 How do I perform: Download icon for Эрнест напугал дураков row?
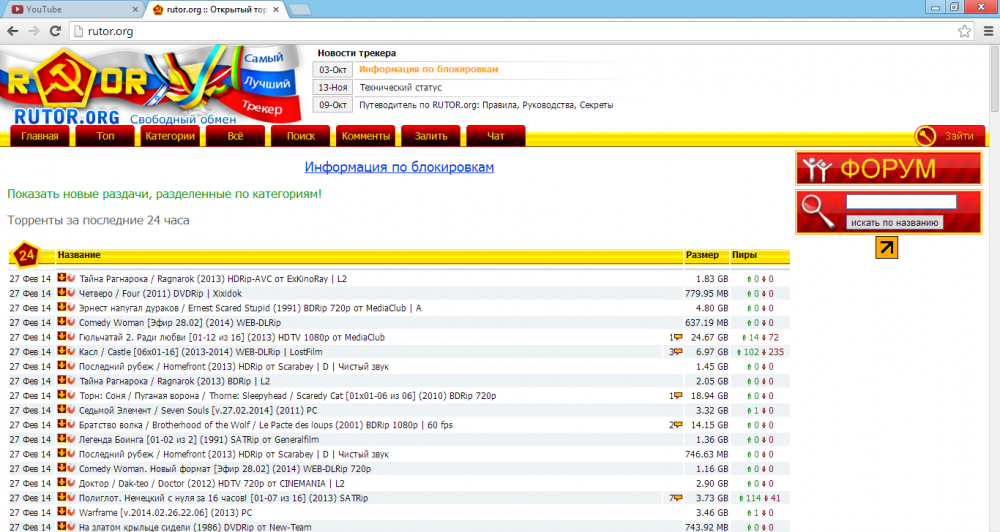[x=62, y=307]
